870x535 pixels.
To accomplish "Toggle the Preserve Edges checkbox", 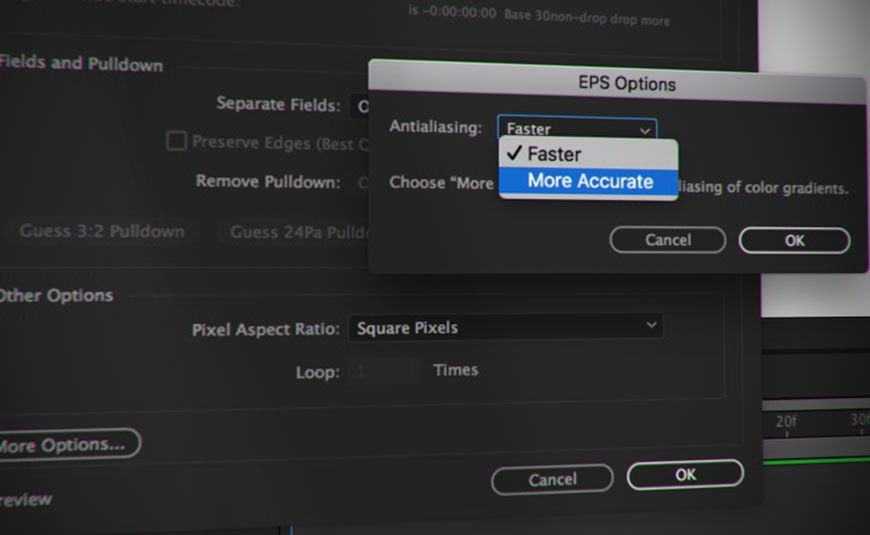I will 177,142.
